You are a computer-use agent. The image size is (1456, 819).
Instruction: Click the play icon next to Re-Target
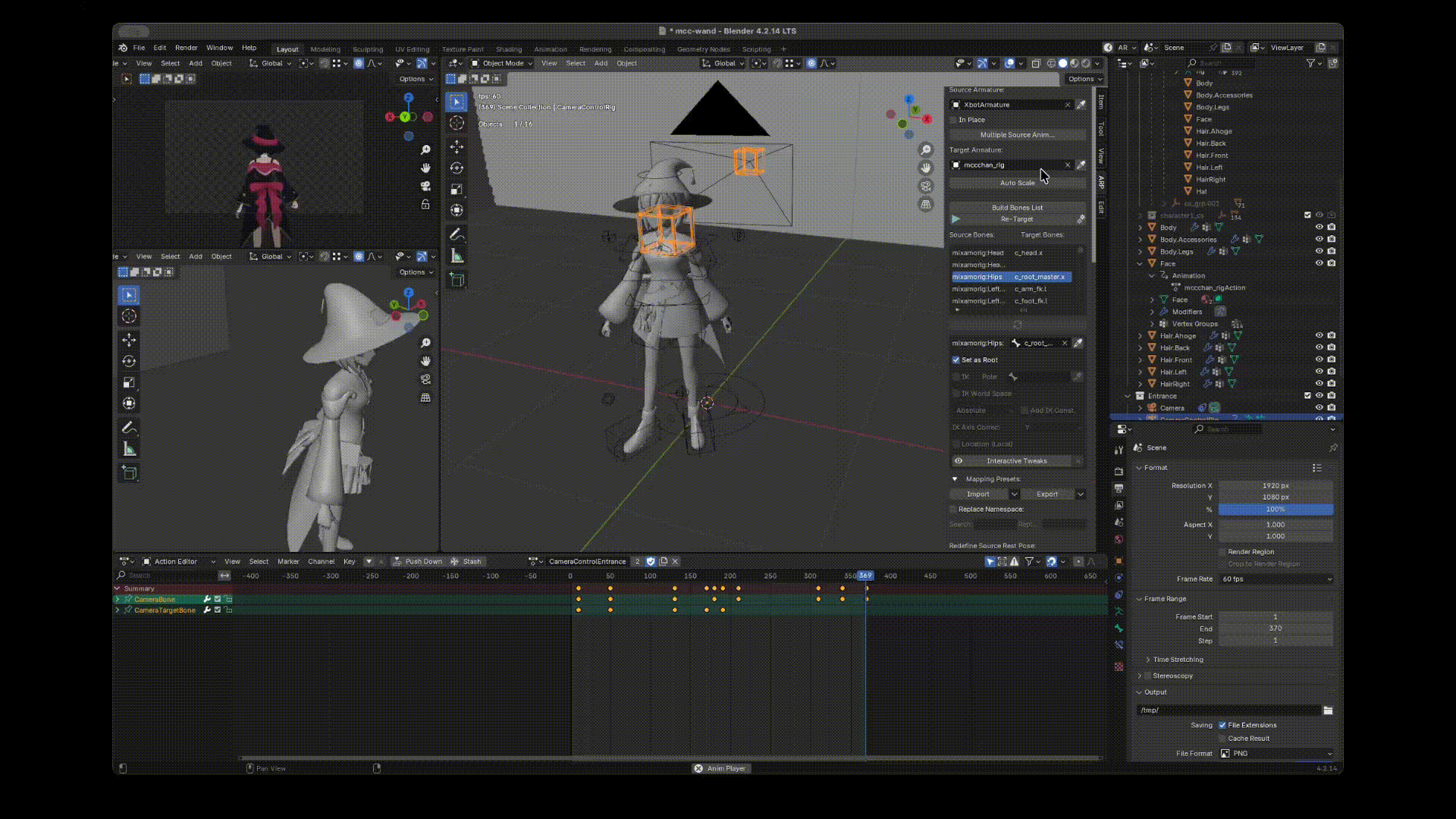956,219
